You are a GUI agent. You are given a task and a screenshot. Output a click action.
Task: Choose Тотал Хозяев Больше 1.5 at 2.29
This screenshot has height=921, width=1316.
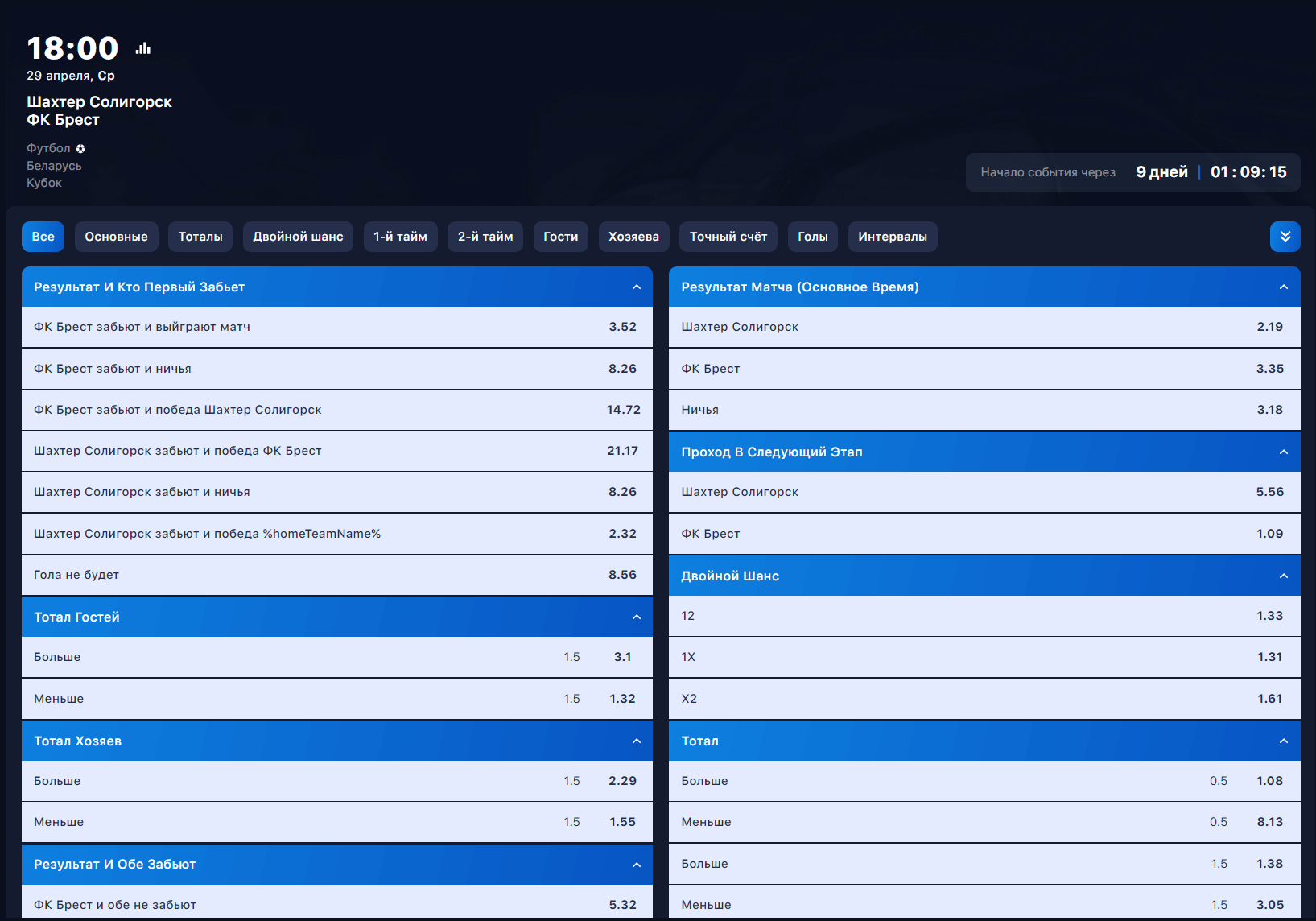coord(337,781)
